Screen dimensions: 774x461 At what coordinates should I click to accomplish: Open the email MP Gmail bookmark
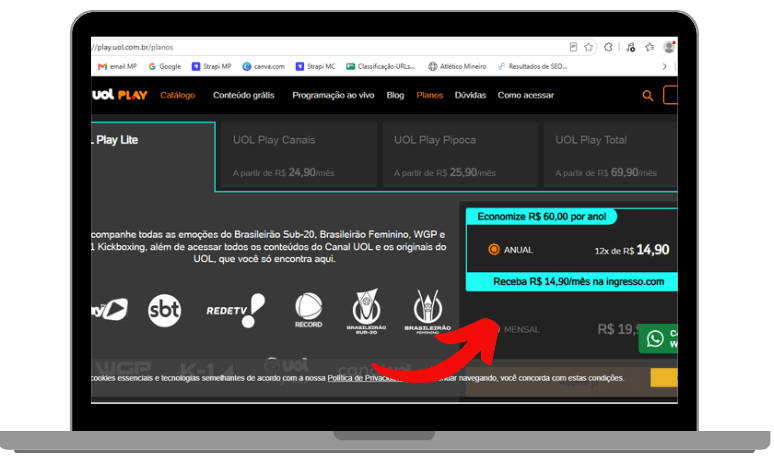[117, 66]
